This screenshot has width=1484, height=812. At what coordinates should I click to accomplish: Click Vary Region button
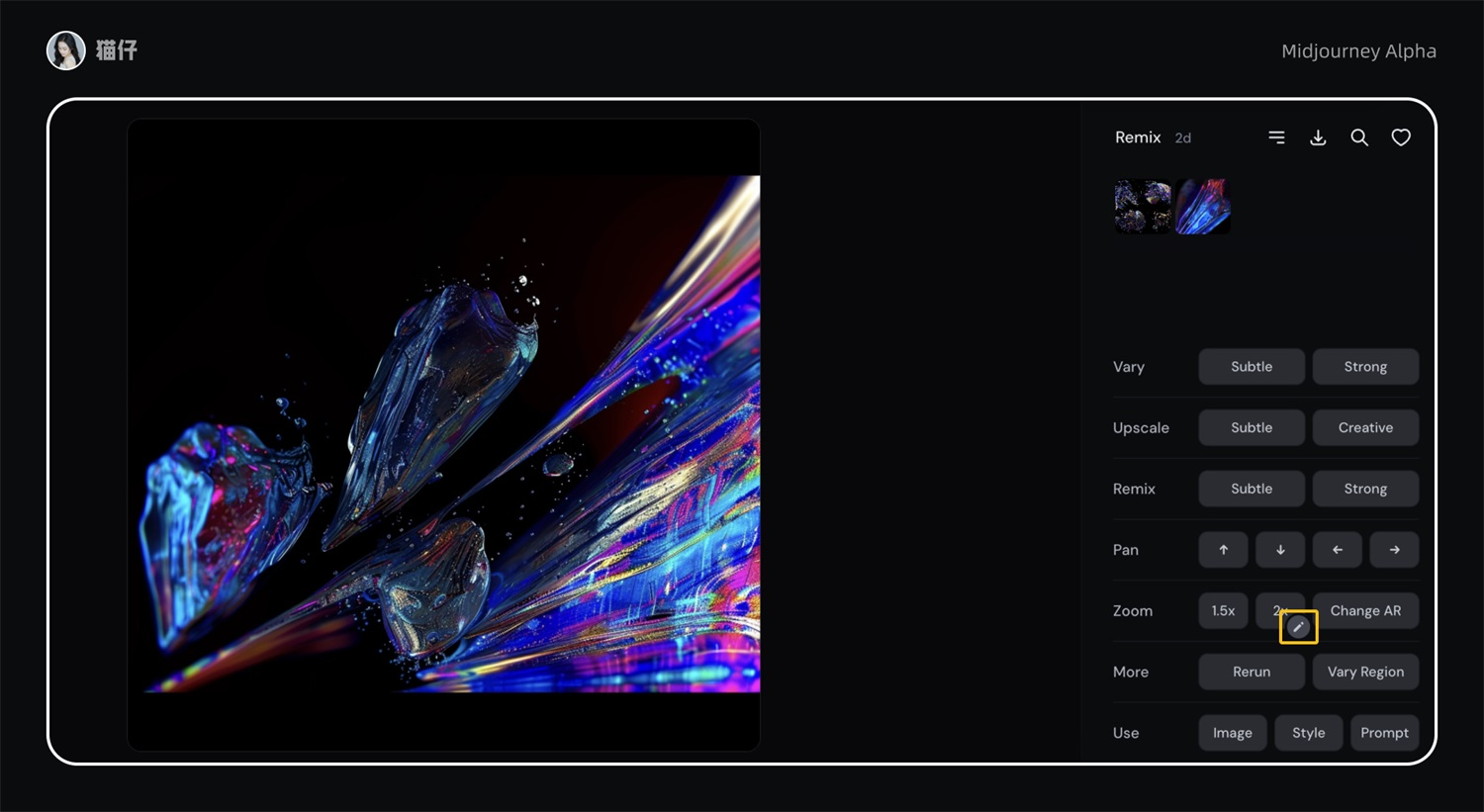[x=1365, y=673]
